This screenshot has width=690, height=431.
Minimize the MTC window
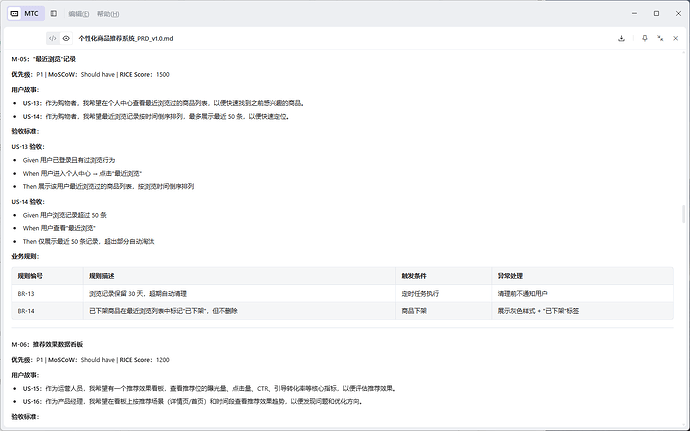click(634, 14)
